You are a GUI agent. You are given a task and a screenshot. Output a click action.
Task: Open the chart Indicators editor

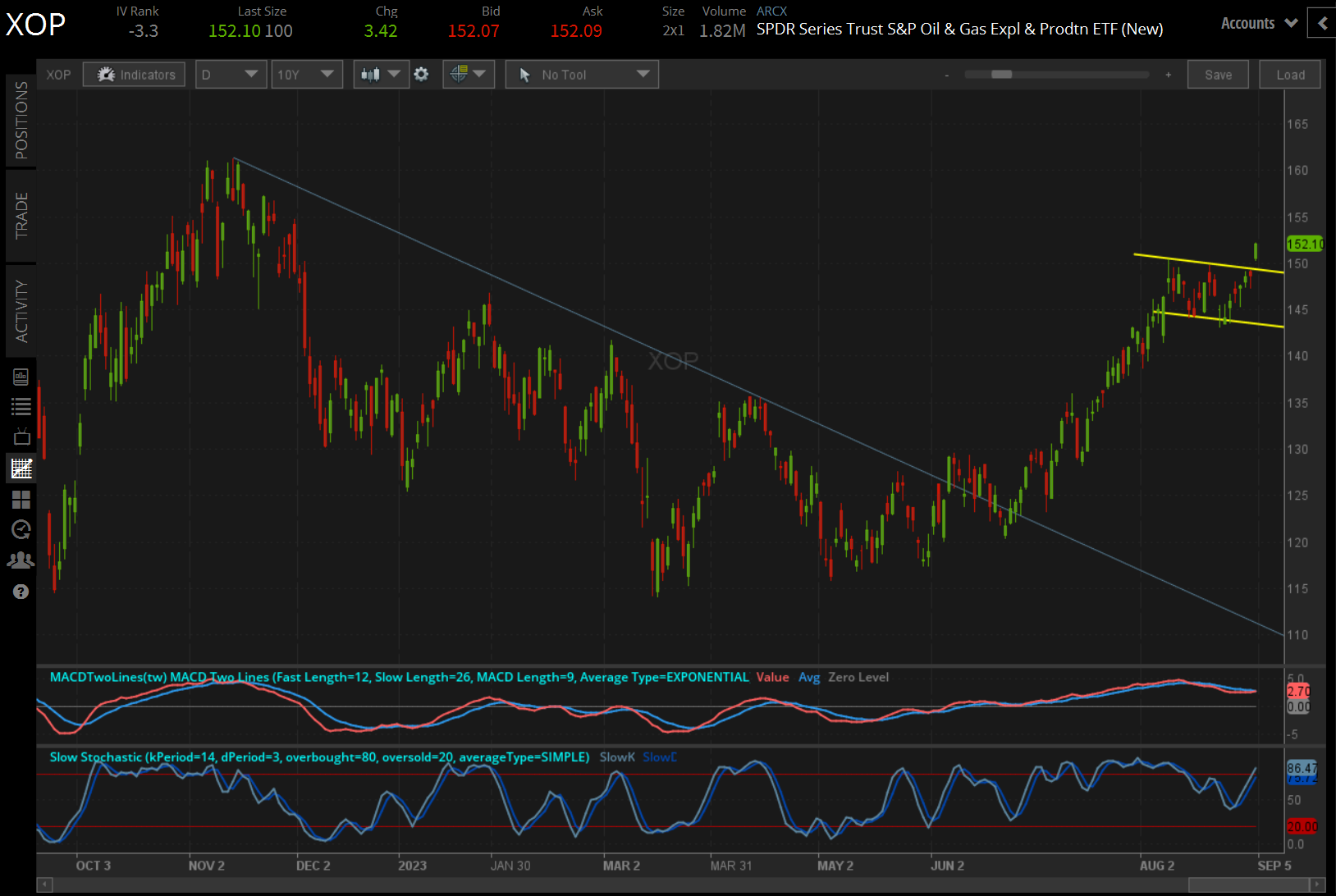pos(134,74)
